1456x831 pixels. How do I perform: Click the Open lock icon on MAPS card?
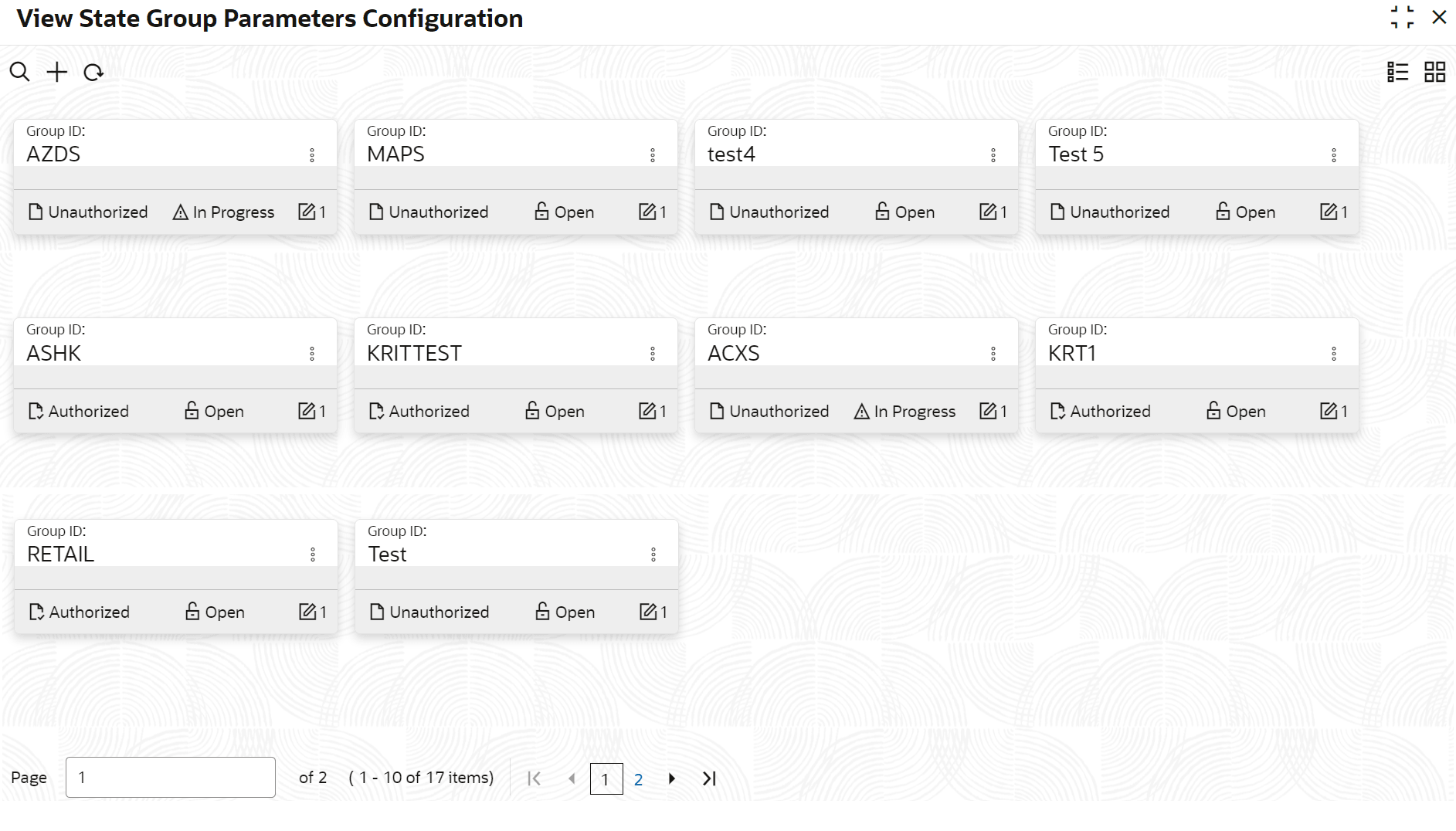[541, 212]
